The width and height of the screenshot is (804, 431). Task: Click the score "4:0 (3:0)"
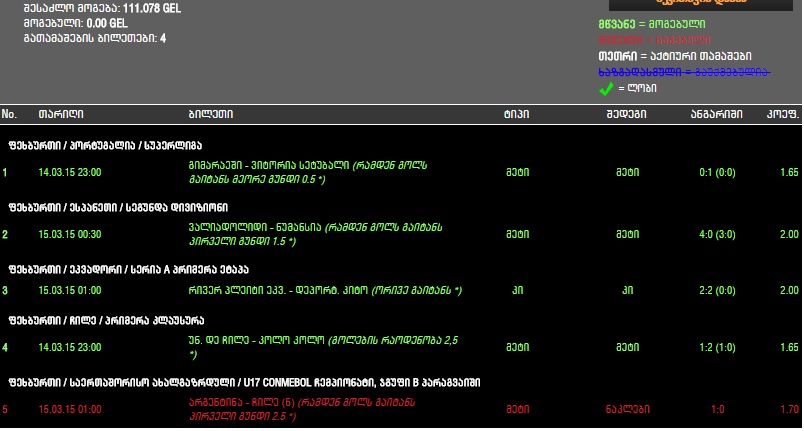click(717, 234)
